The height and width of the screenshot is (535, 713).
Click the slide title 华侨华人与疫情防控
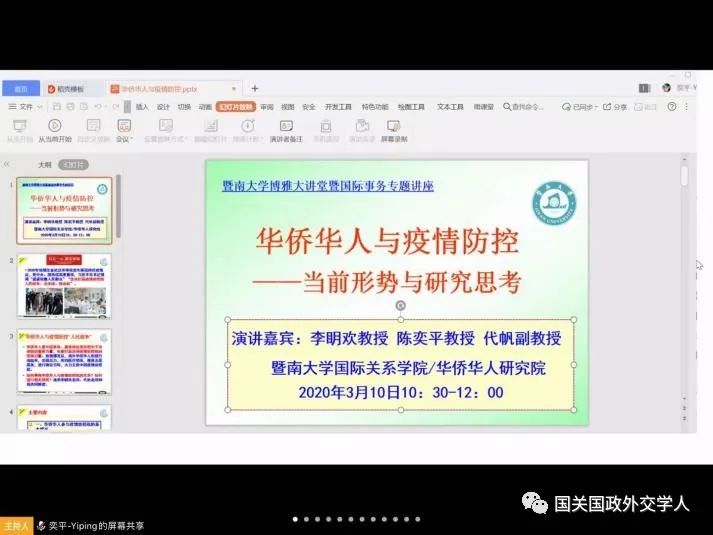tap(387, 241)
